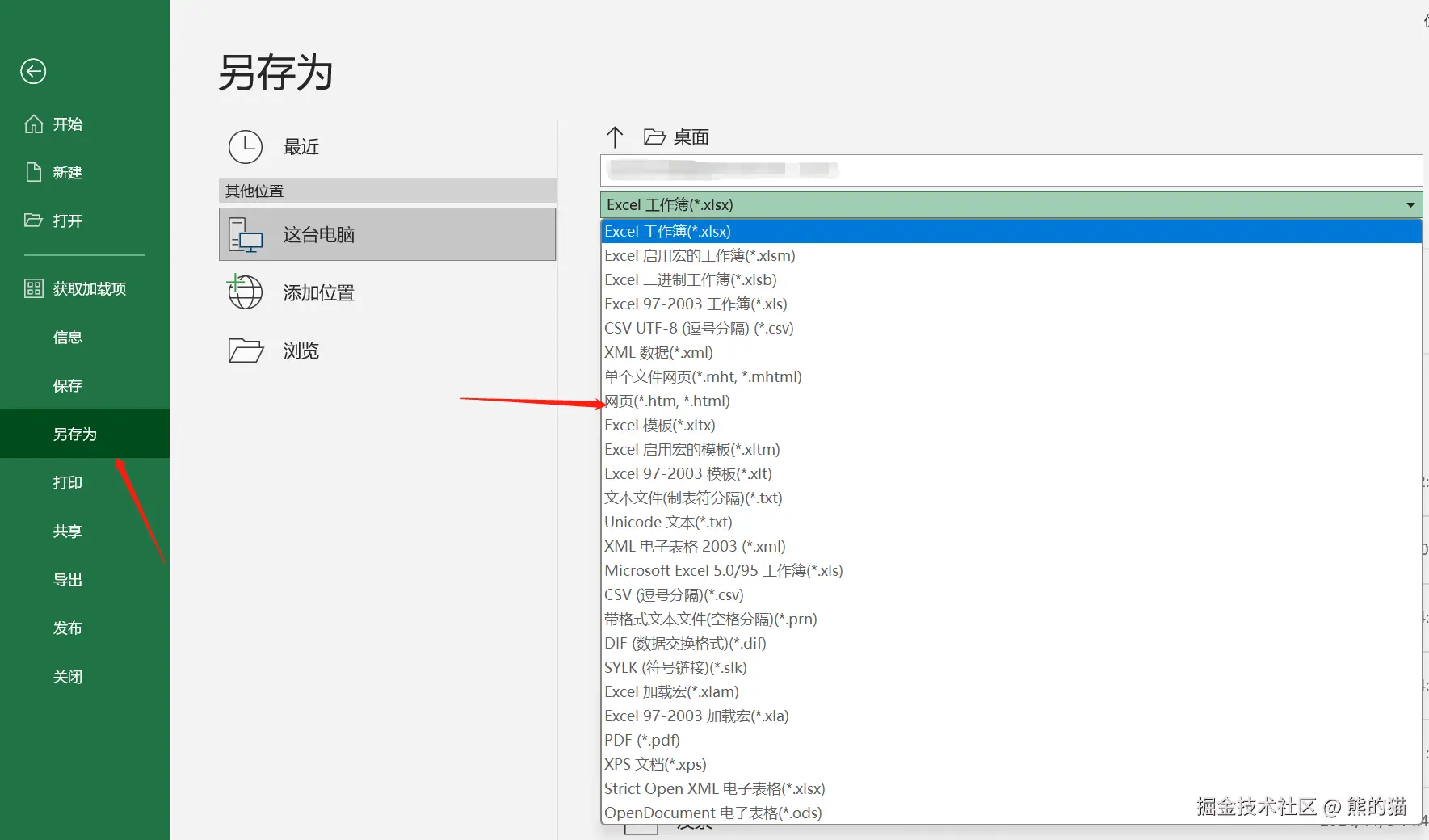Image resolution: width=1429 pixels, height=840 pixels.
Task: Select 单个文件网页(*.mht, *.mhtml)
Action: tap(1011, 376)
